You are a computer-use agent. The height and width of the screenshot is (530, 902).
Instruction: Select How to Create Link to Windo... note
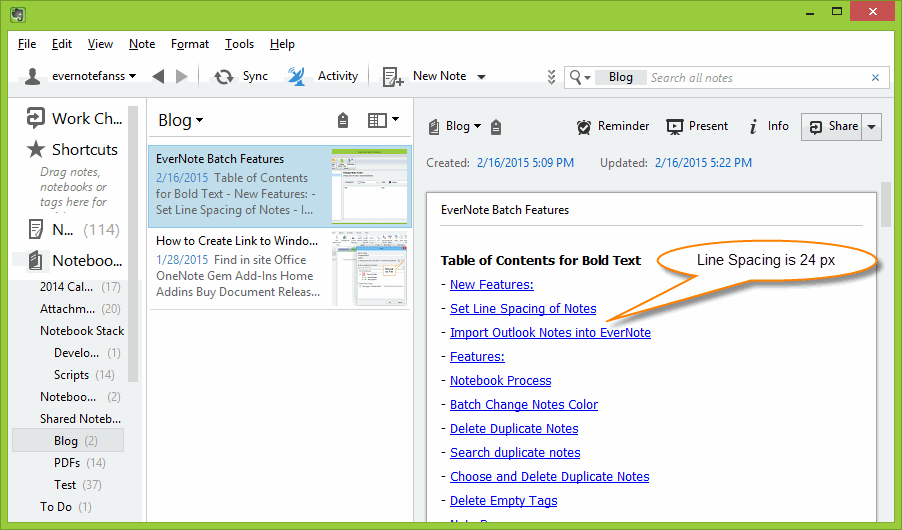tap(280, 269)
